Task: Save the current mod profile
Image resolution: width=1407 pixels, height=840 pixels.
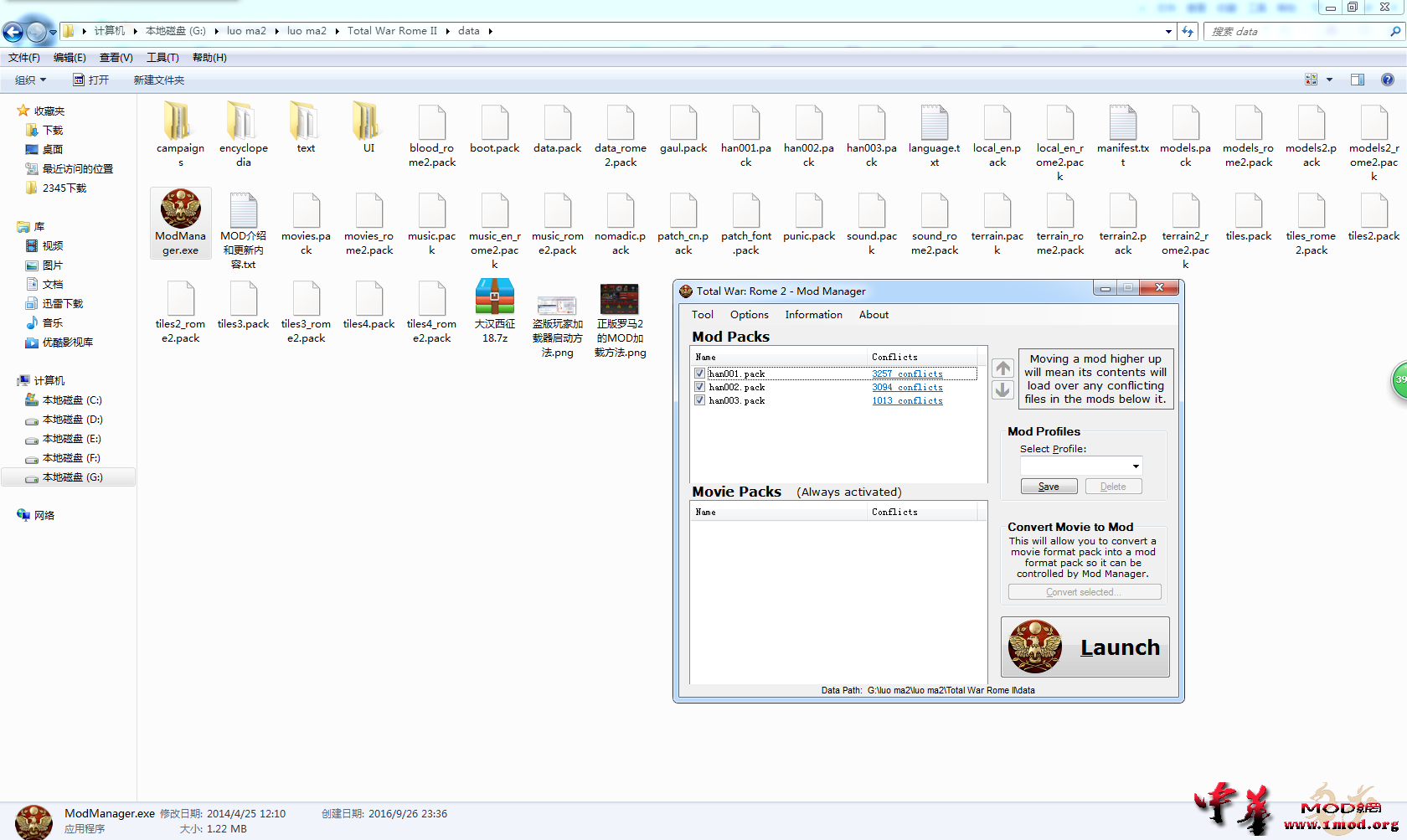Action: (1049, 487)
